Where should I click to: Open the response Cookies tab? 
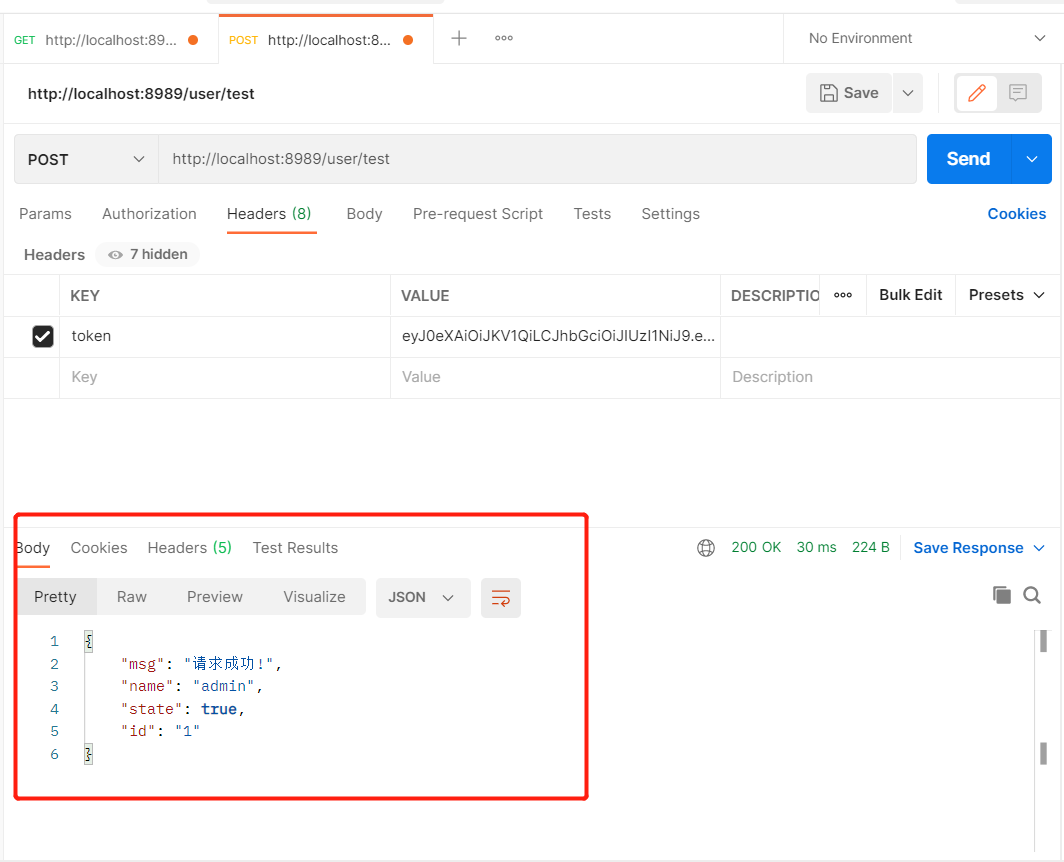coord(99,548)
